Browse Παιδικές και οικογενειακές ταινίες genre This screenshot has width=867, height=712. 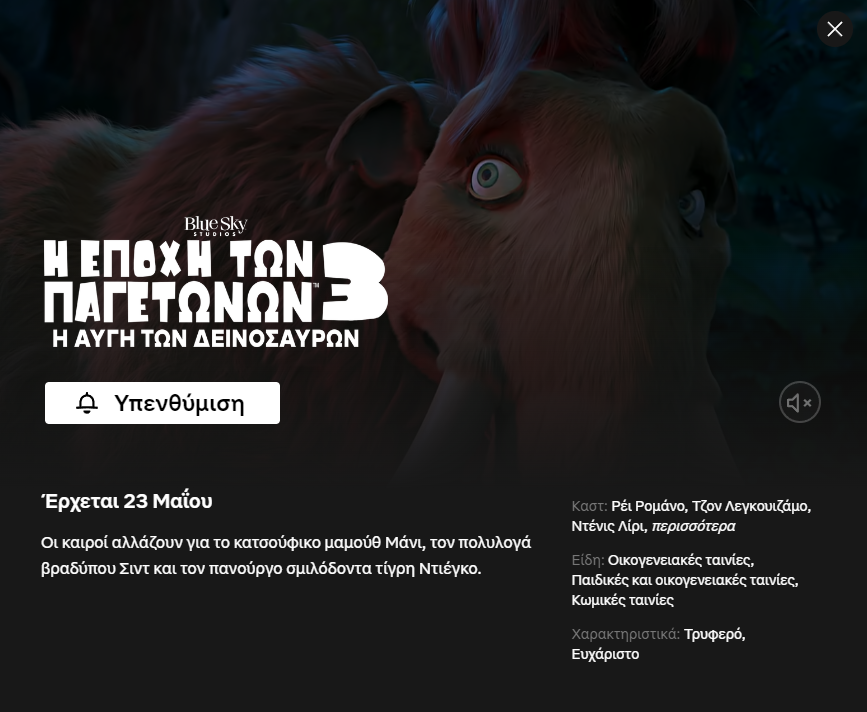tap(683, 580)
